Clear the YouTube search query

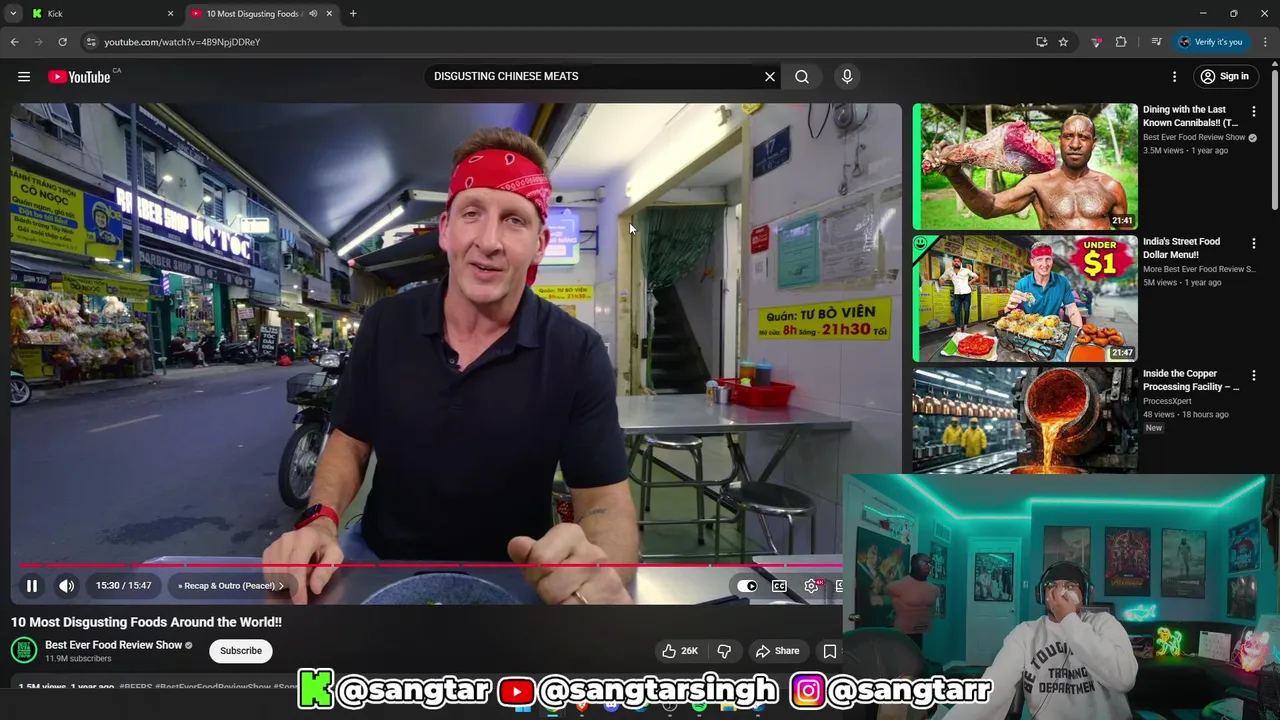point(770,77)
